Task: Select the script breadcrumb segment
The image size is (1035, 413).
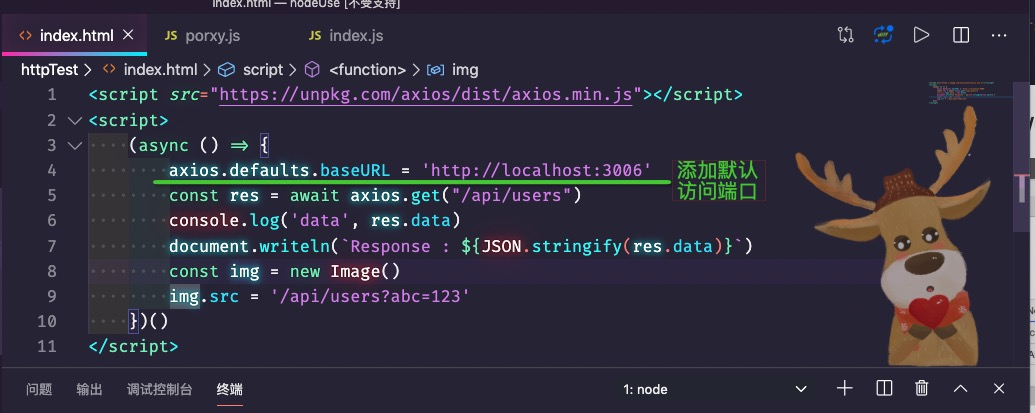Action: (263, 70)
